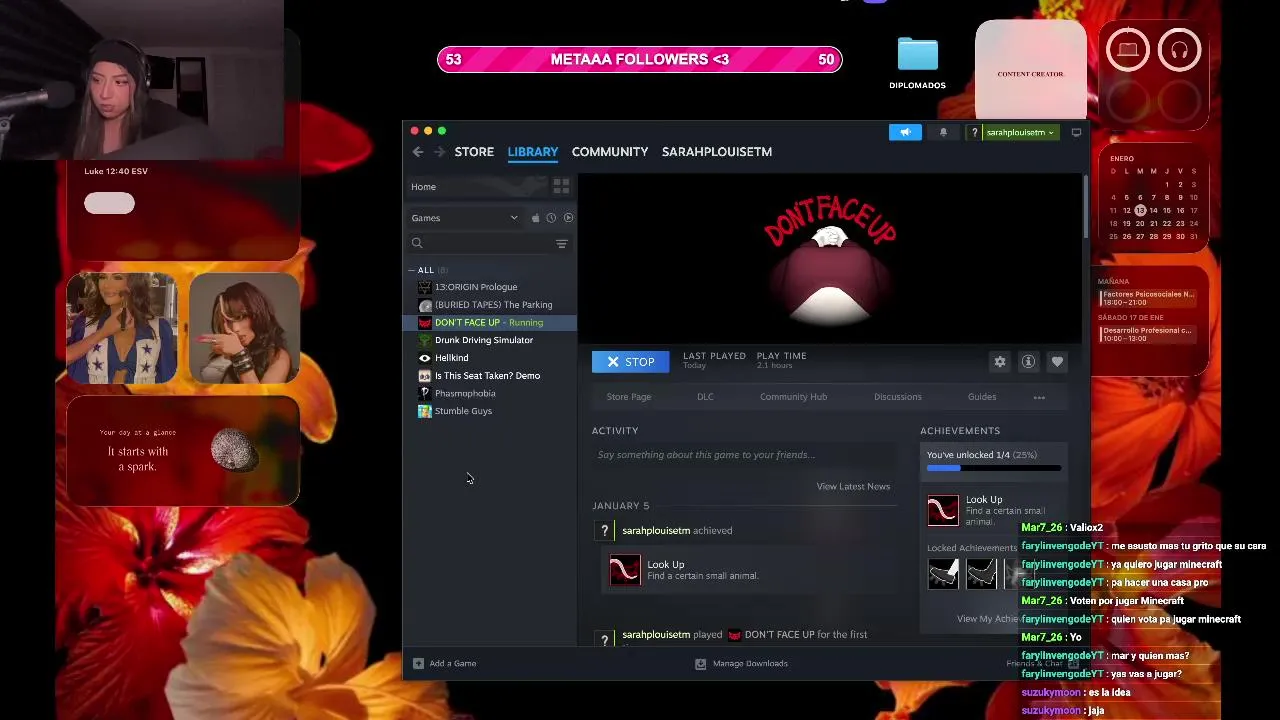This screenshot has height=720, width=1280.
Task: Switch library to grid collections view
Action: coord(561,187)
